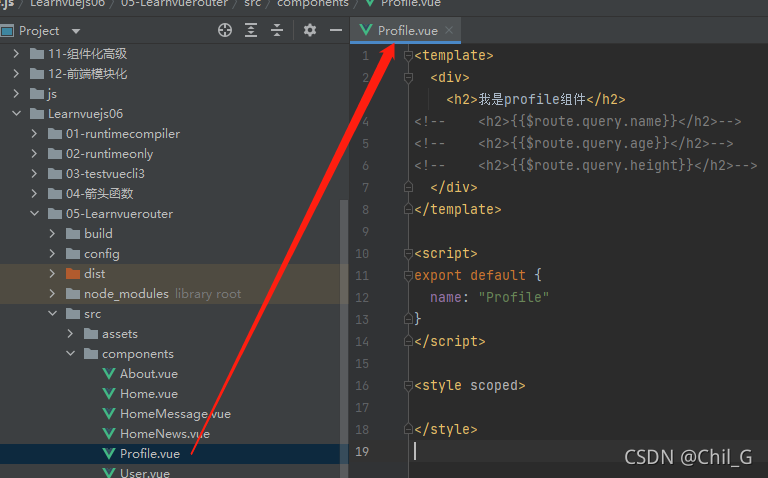Click the Vue icon beside About.vue
Screen dimensions: 768x478
pos(109,374)
